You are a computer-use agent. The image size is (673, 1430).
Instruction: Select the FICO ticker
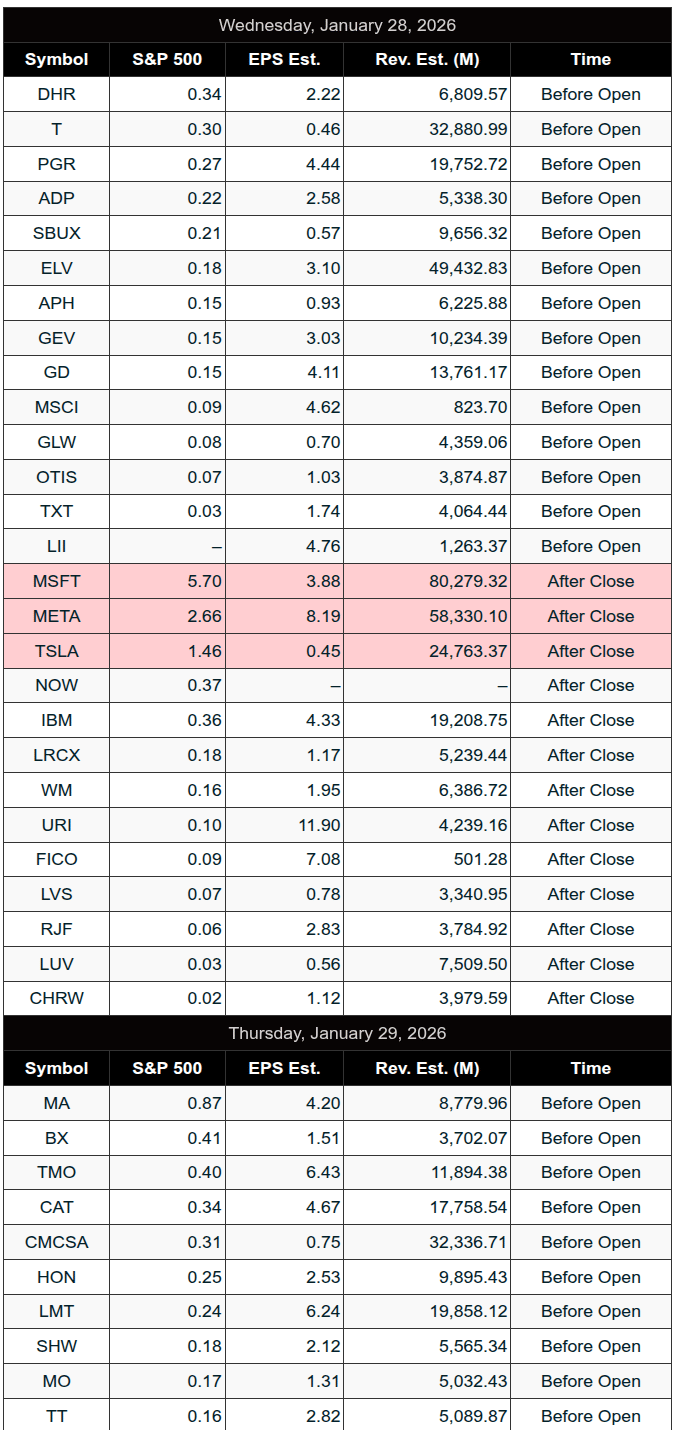56,859
